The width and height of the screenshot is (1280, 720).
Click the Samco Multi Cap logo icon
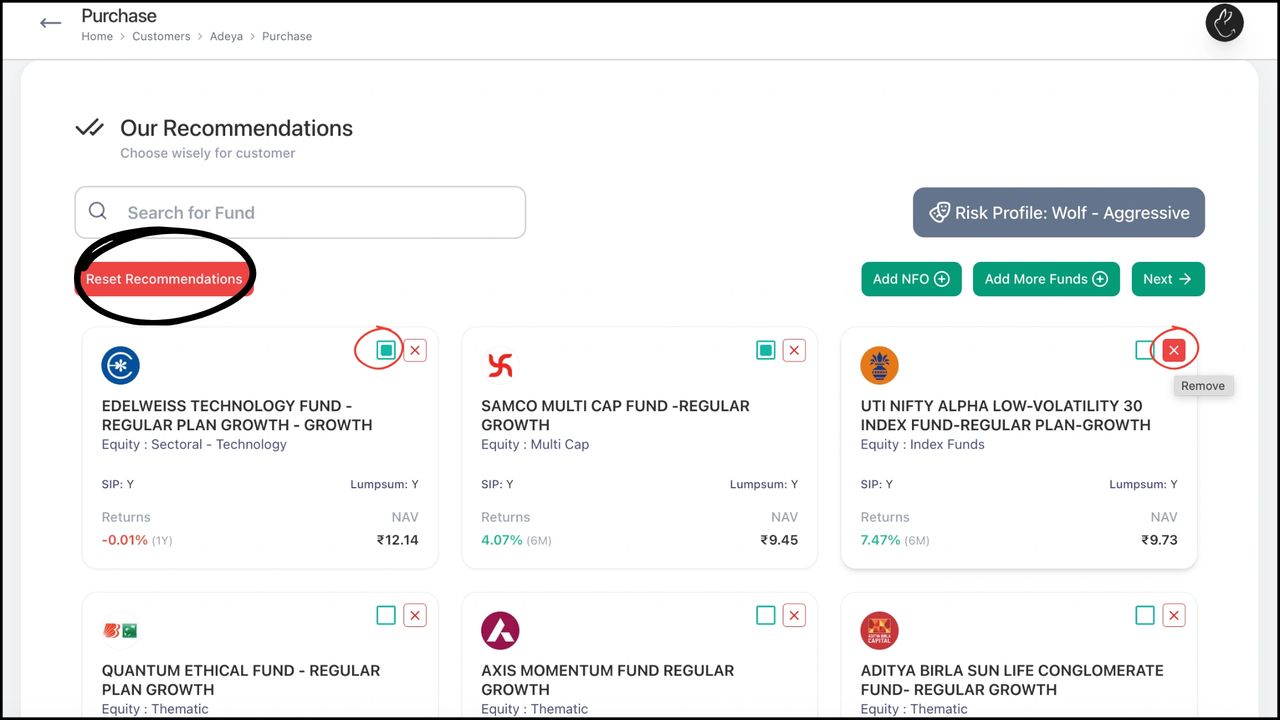pos(500,366)
